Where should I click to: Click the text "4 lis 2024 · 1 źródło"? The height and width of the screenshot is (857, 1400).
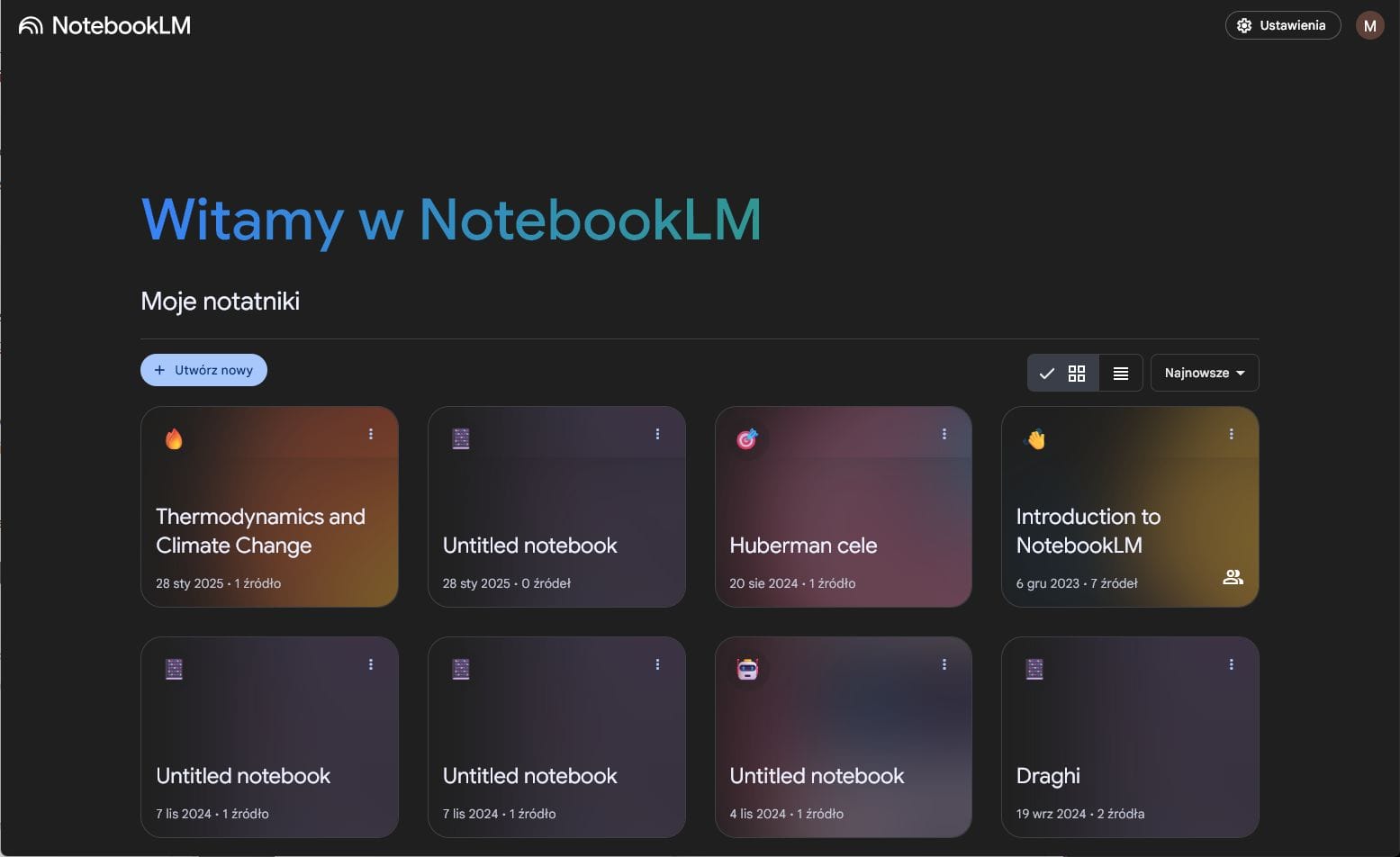click(786, 814)
